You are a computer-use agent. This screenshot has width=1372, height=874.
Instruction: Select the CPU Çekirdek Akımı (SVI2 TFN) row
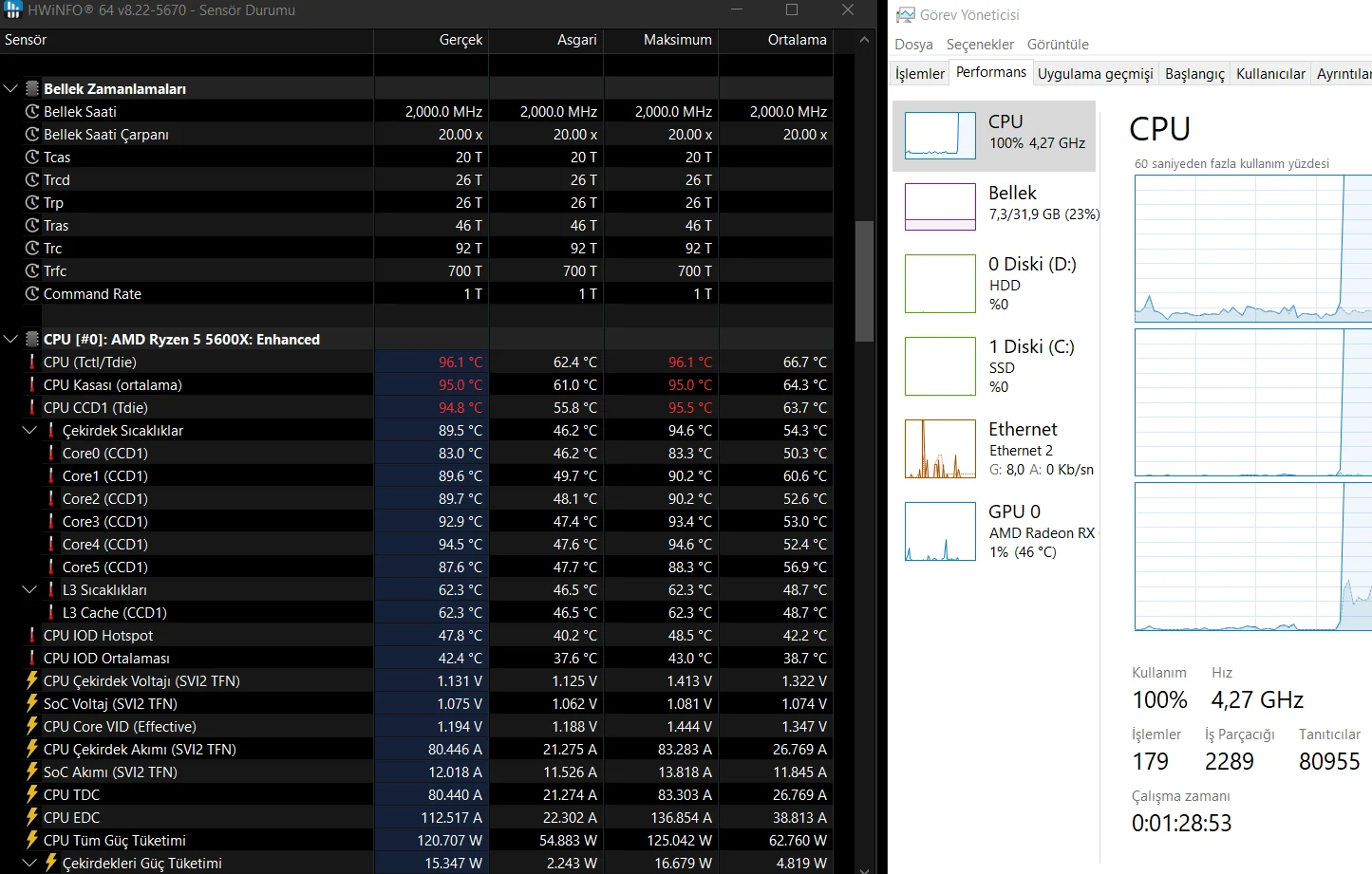pyautogui.click(x=417, y=750)
